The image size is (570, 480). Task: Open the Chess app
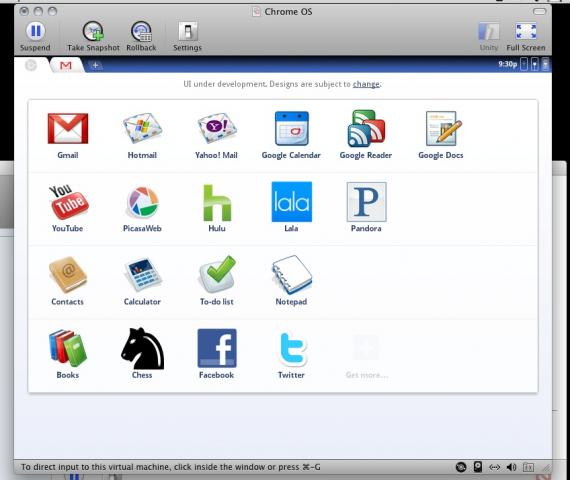(142, 348)
